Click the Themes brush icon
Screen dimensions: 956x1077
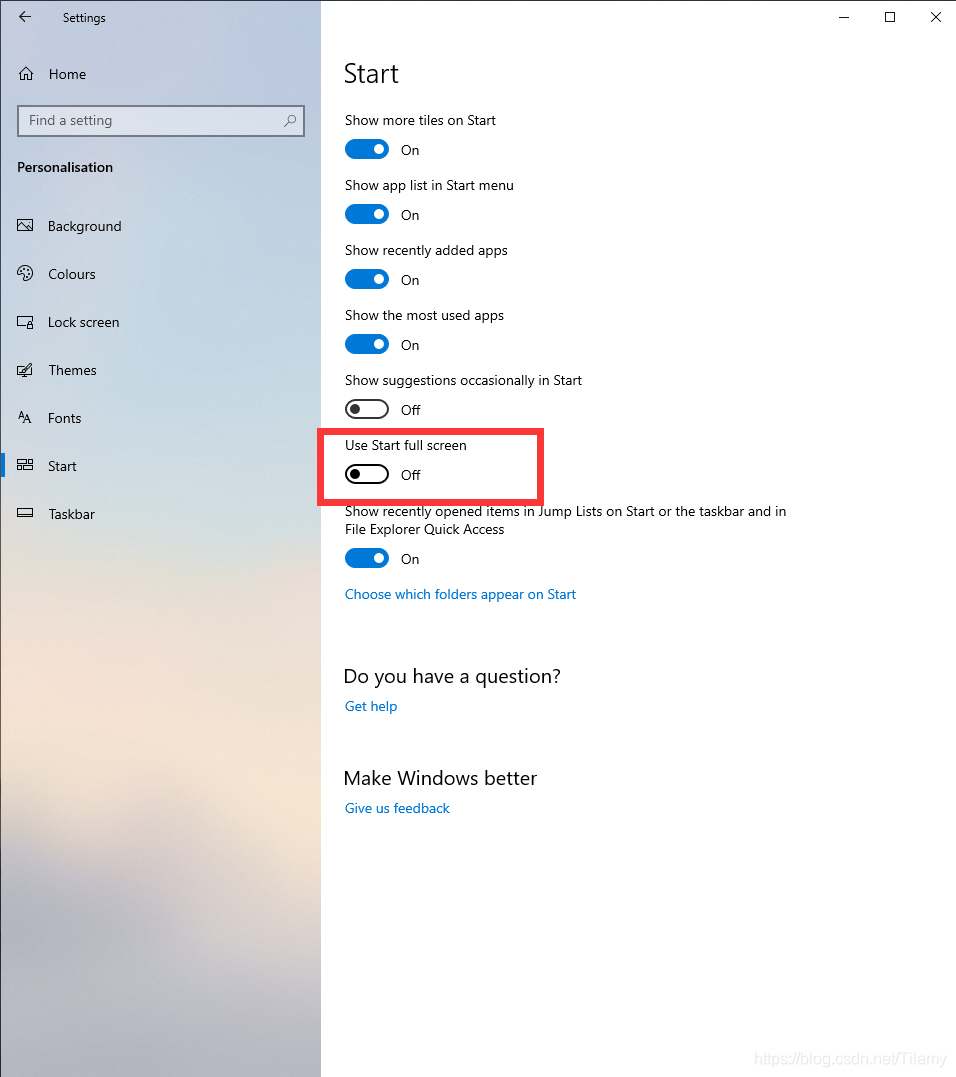coord(25,370)
